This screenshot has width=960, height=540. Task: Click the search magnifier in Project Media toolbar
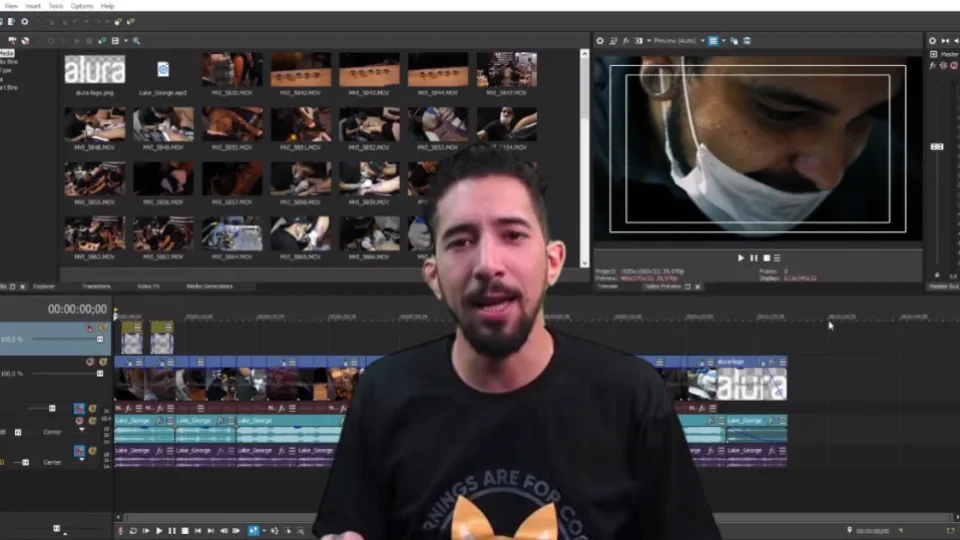[136, 41]
